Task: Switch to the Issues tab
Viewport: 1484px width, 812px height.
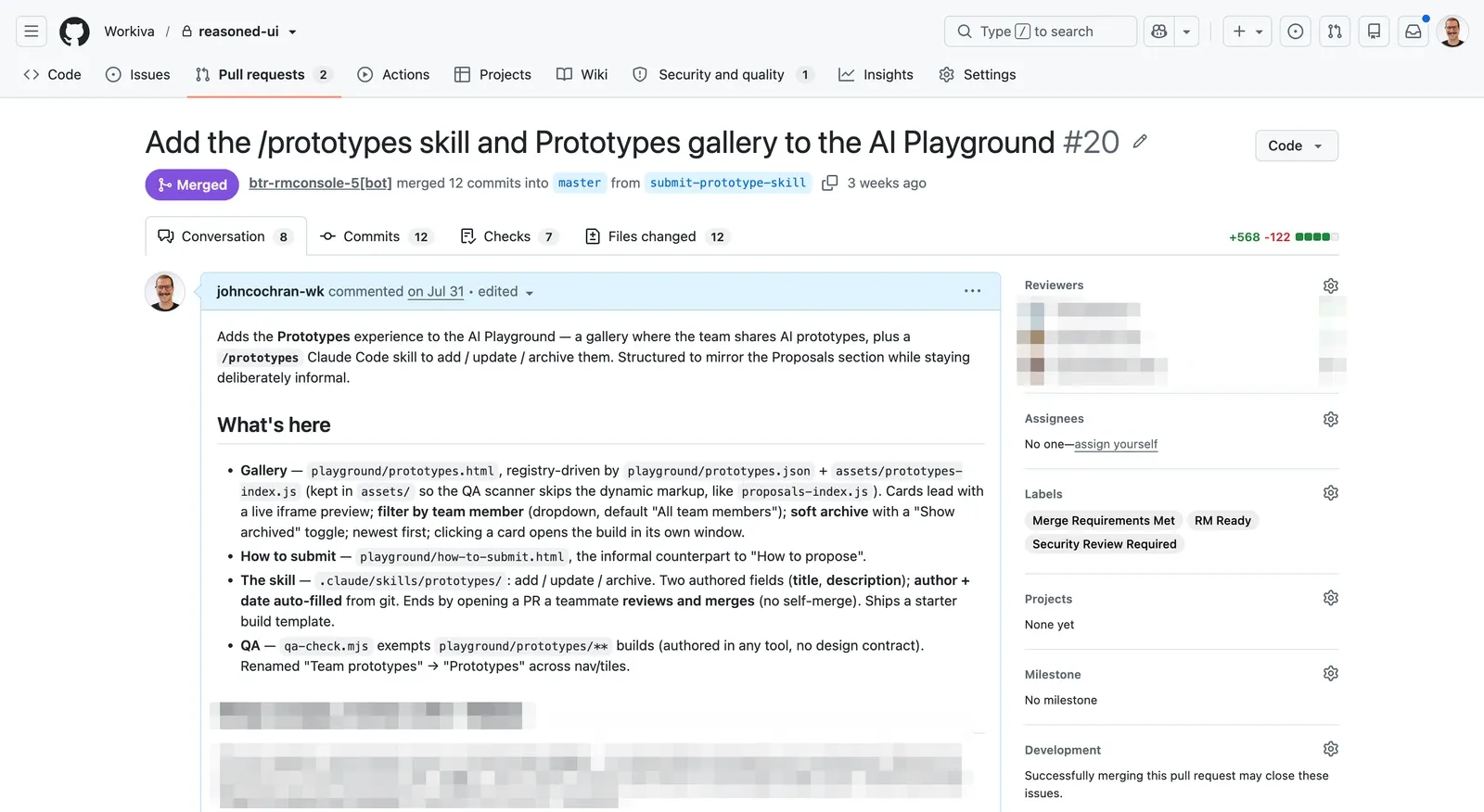Action: coord(138,74)
